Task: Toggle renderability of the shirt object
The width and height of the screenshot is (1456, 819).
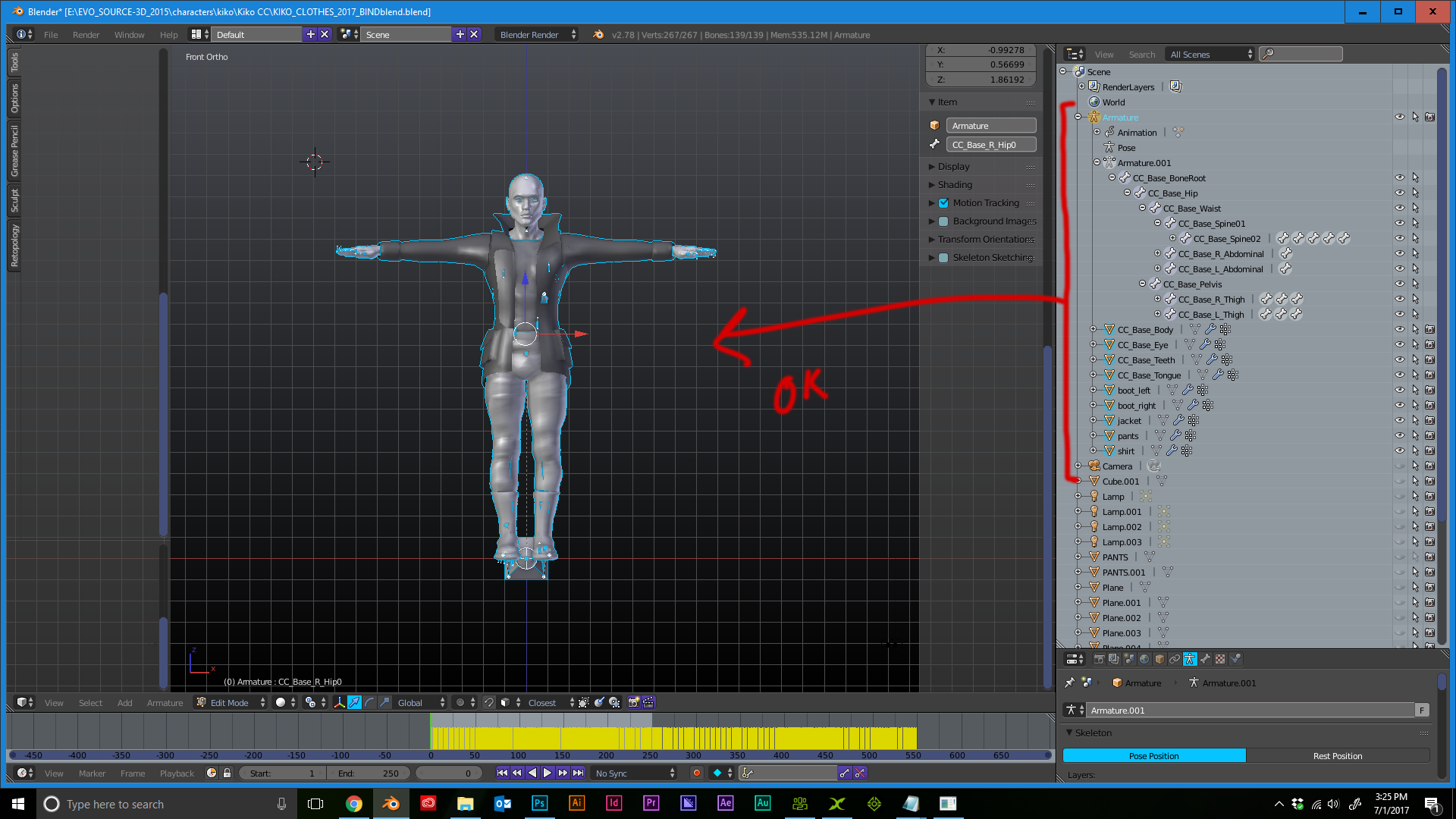Action: pos(1429,450)
